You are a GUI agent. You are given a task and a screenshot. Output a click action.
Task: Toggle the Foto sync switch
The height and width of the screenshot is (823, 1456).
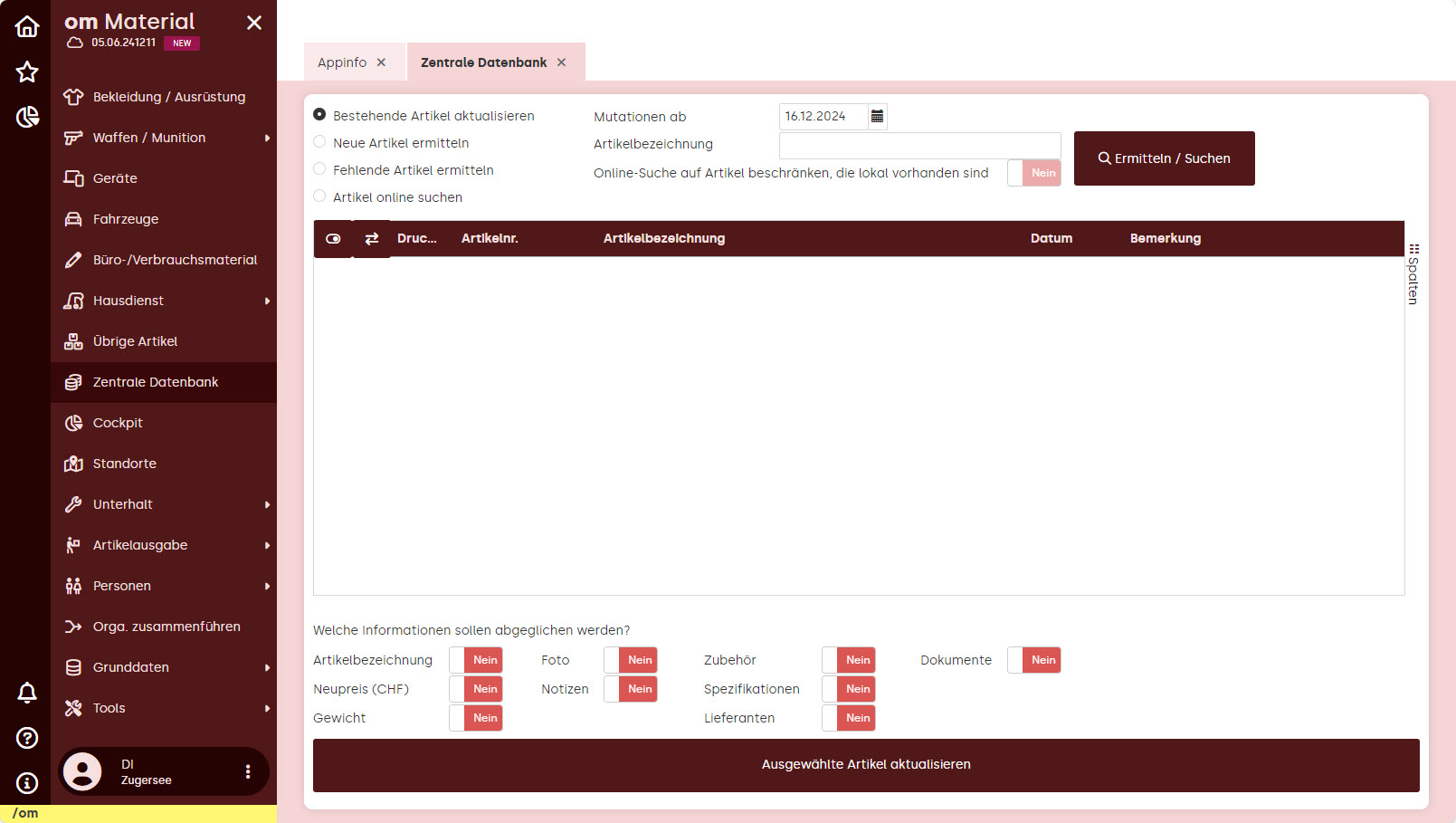631,660
